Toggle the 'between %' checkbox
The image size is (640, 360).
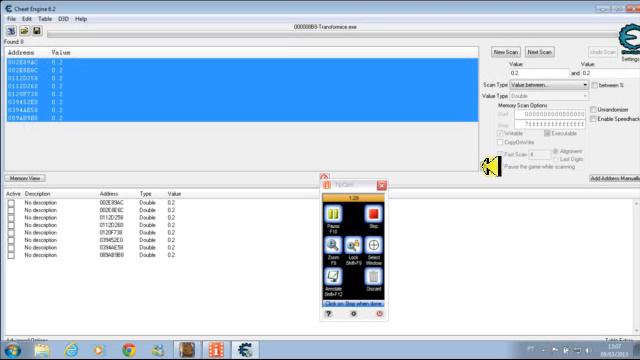tap(594, 85)
